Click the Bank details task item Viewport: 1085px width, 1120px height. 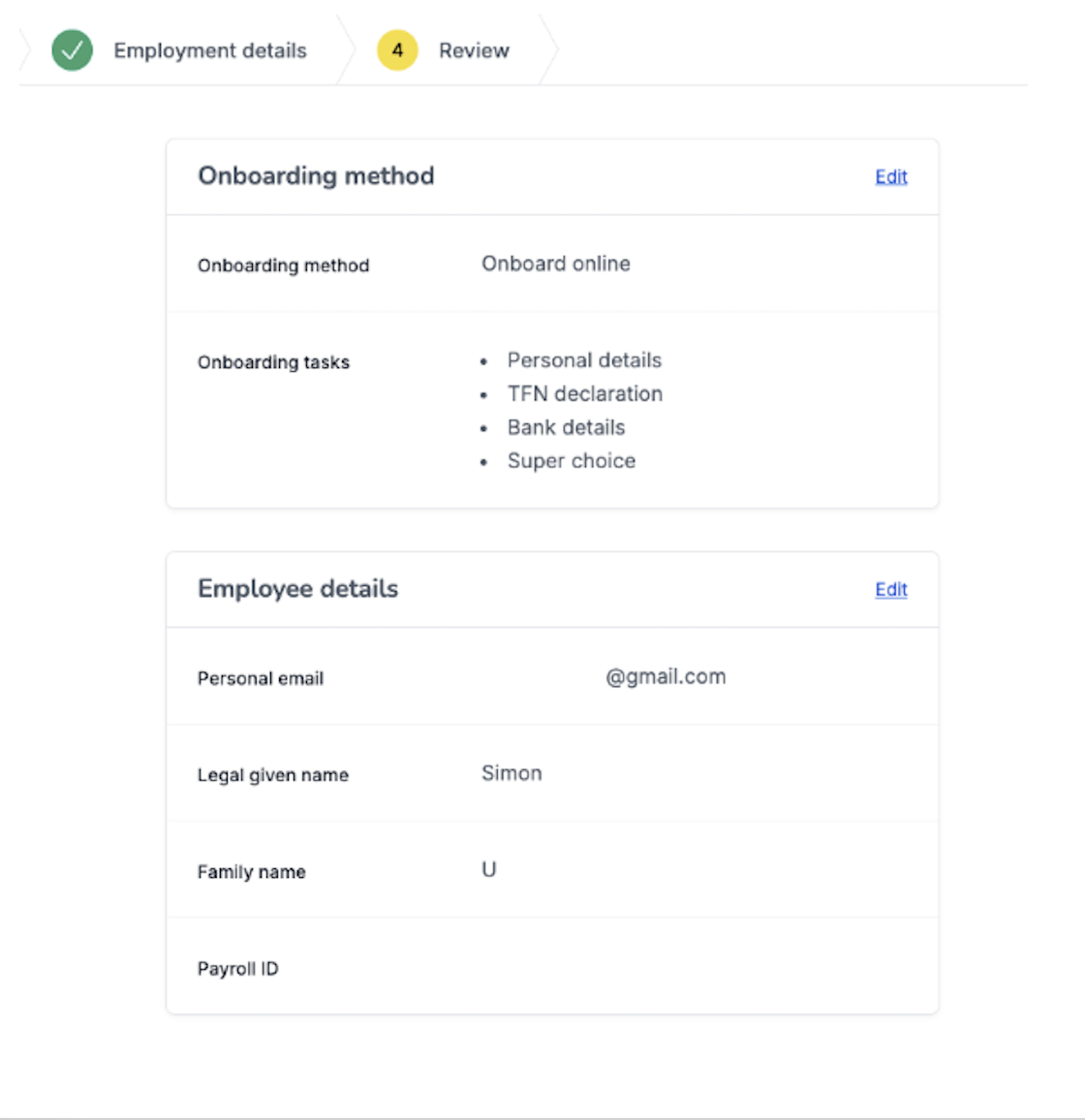pyautogui.click(x=566, y=427)
